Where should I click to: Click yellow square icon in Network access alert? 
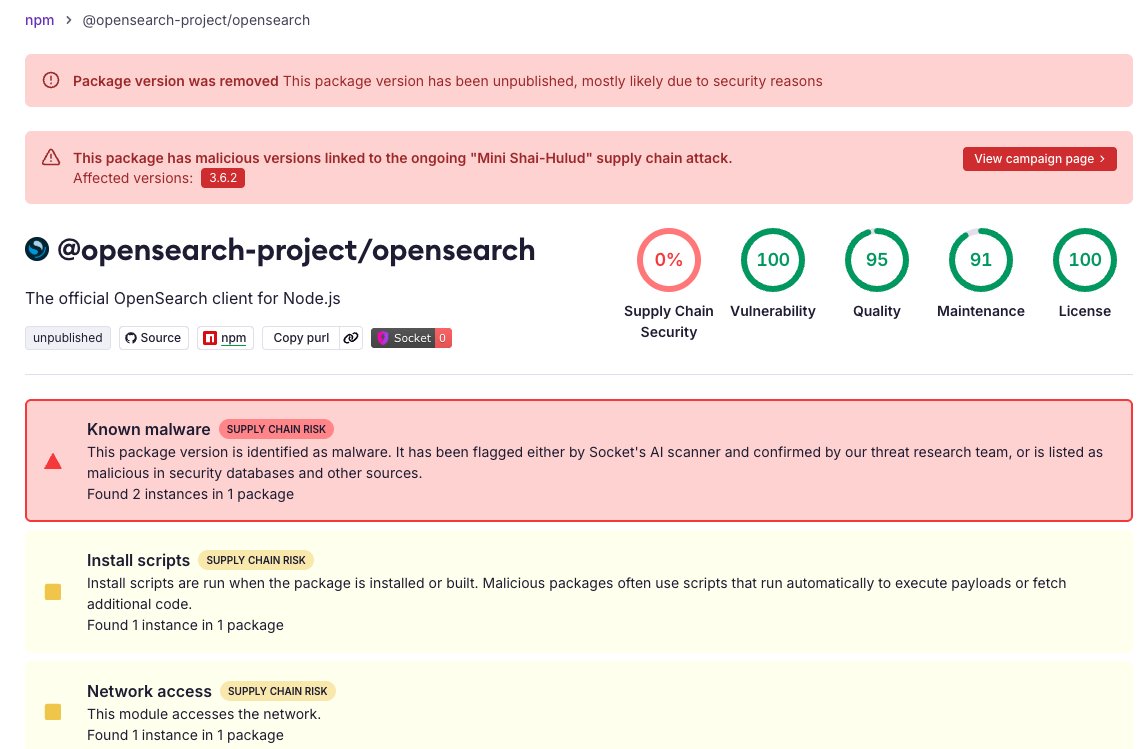(53, 712)
